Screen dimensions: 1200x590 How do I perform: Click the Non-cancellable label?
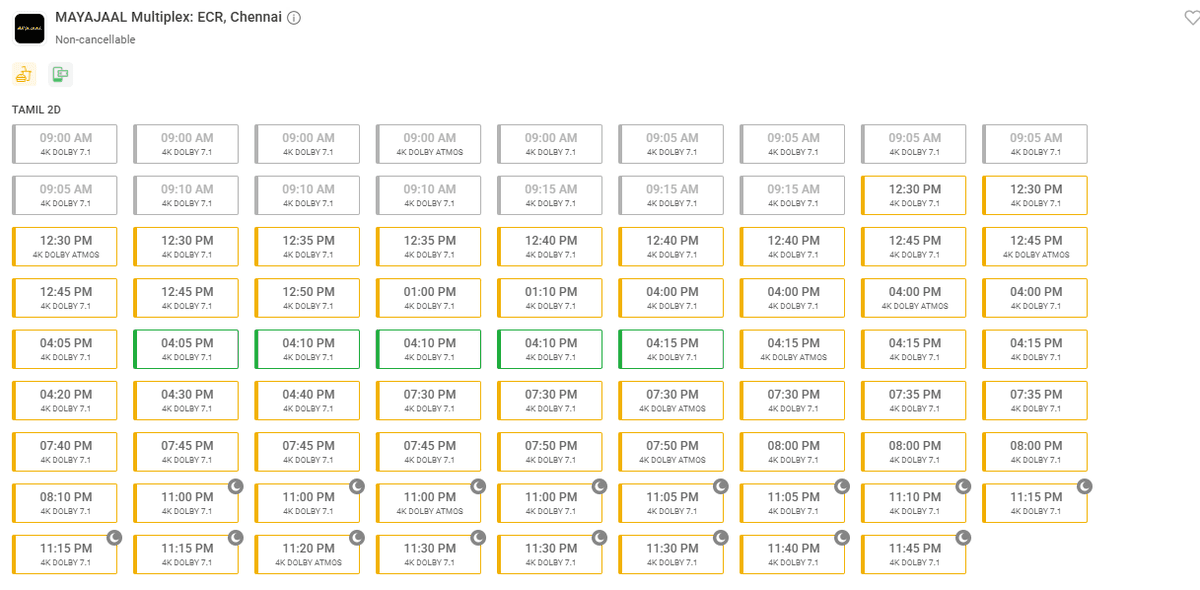(x=95, y=40)
